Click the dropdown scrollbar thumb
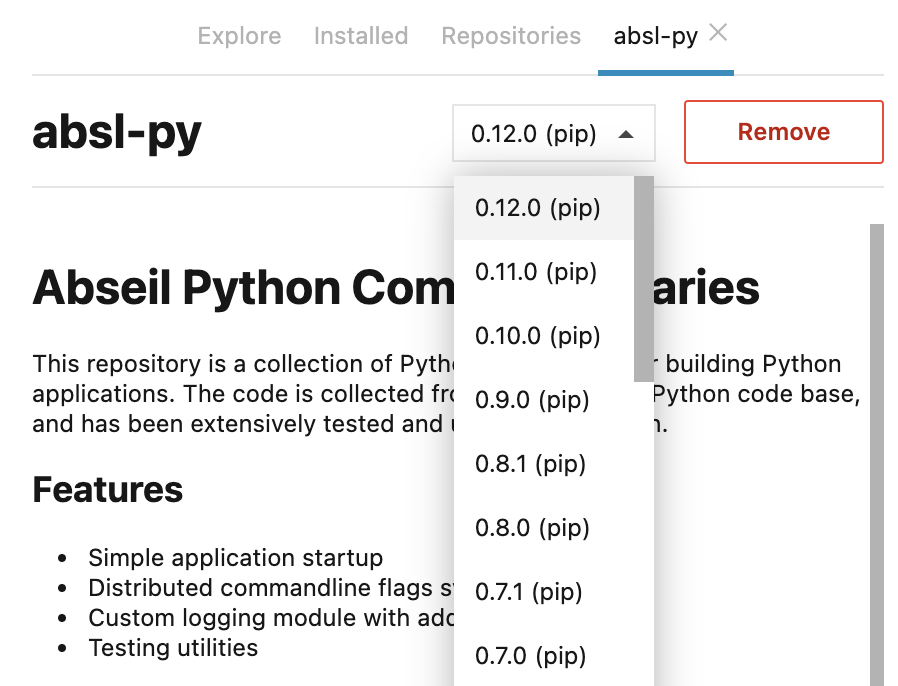This screenshot has width=898, height=686. 643,280
